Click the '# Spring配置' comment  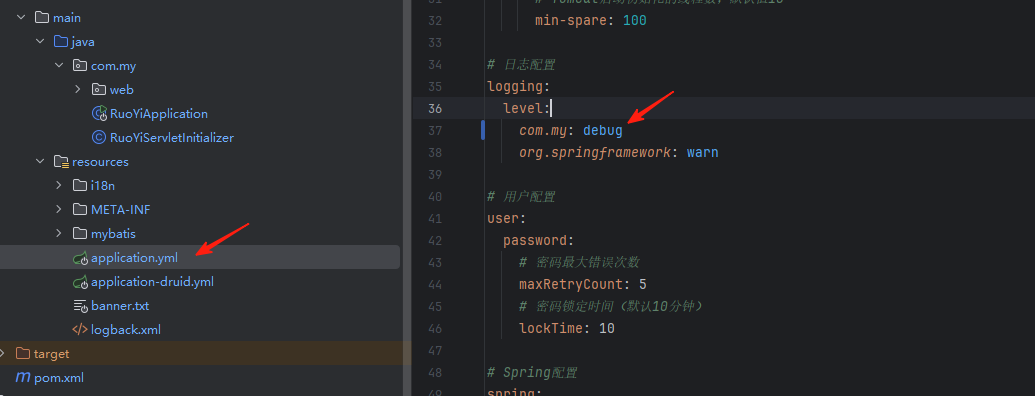pyautogui.click(x=532, y=372)
